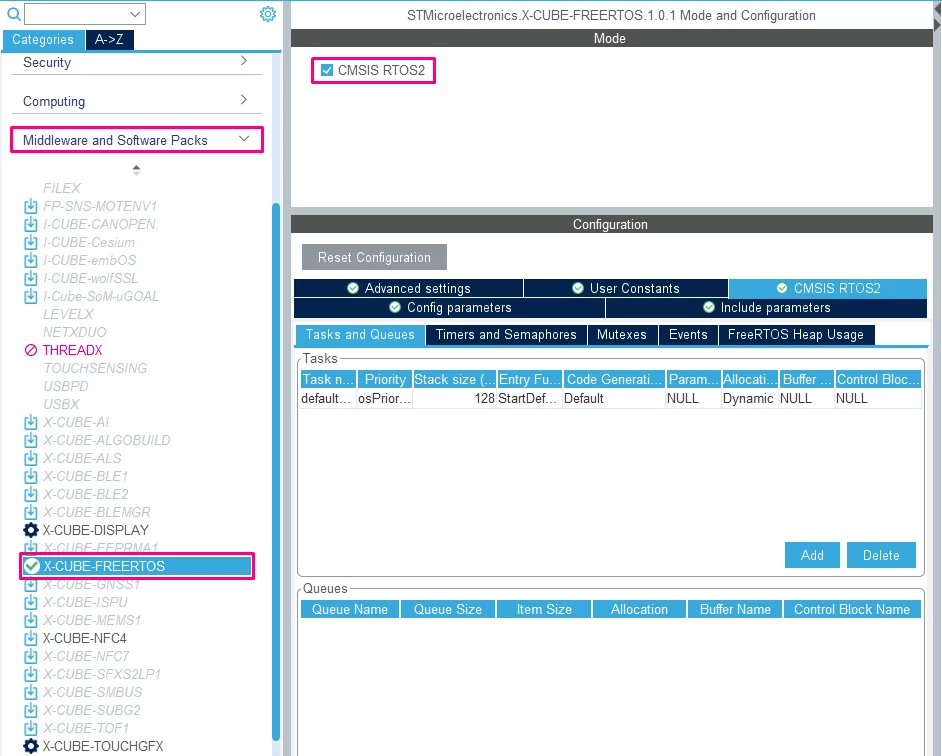The width and height of the screenshot is (942, 756).
Task: Click download icon beside X-CUBE-MEMS1
Action: (x=31, y=620)
